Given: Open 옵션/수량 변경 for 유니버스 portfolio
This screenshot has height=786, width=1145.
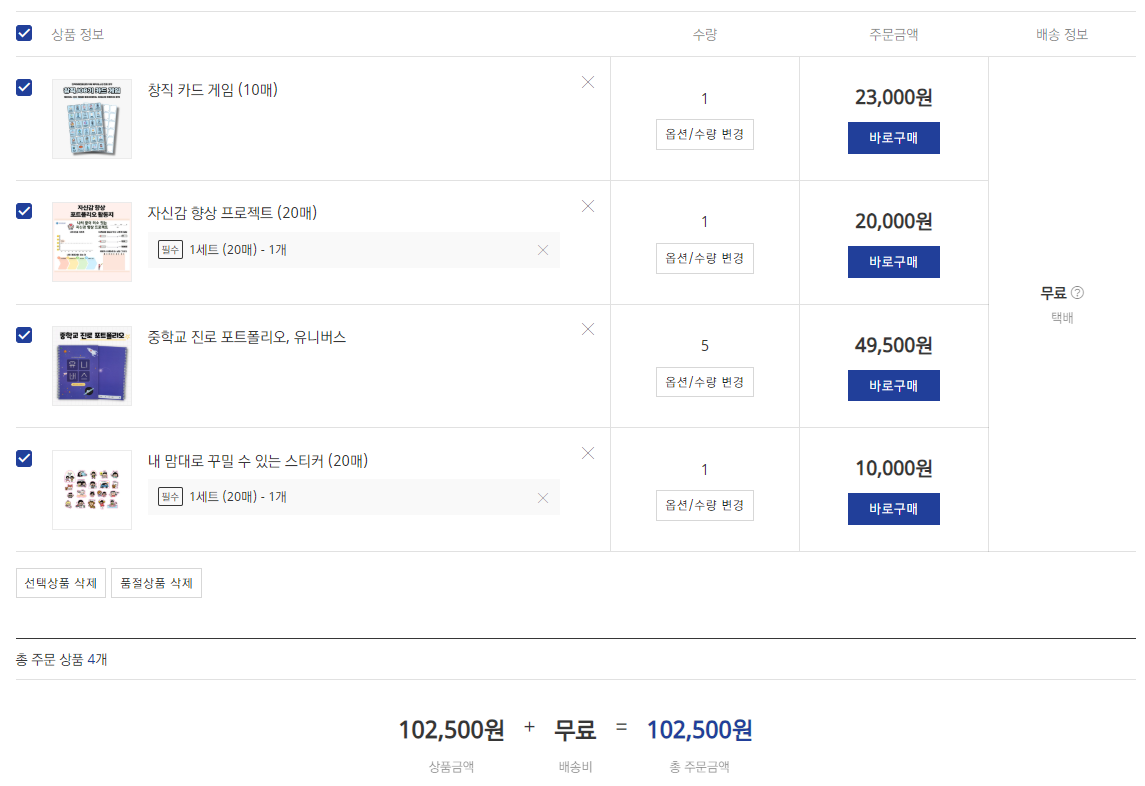Looking at the screenshot, I should (x=705, y=382).
